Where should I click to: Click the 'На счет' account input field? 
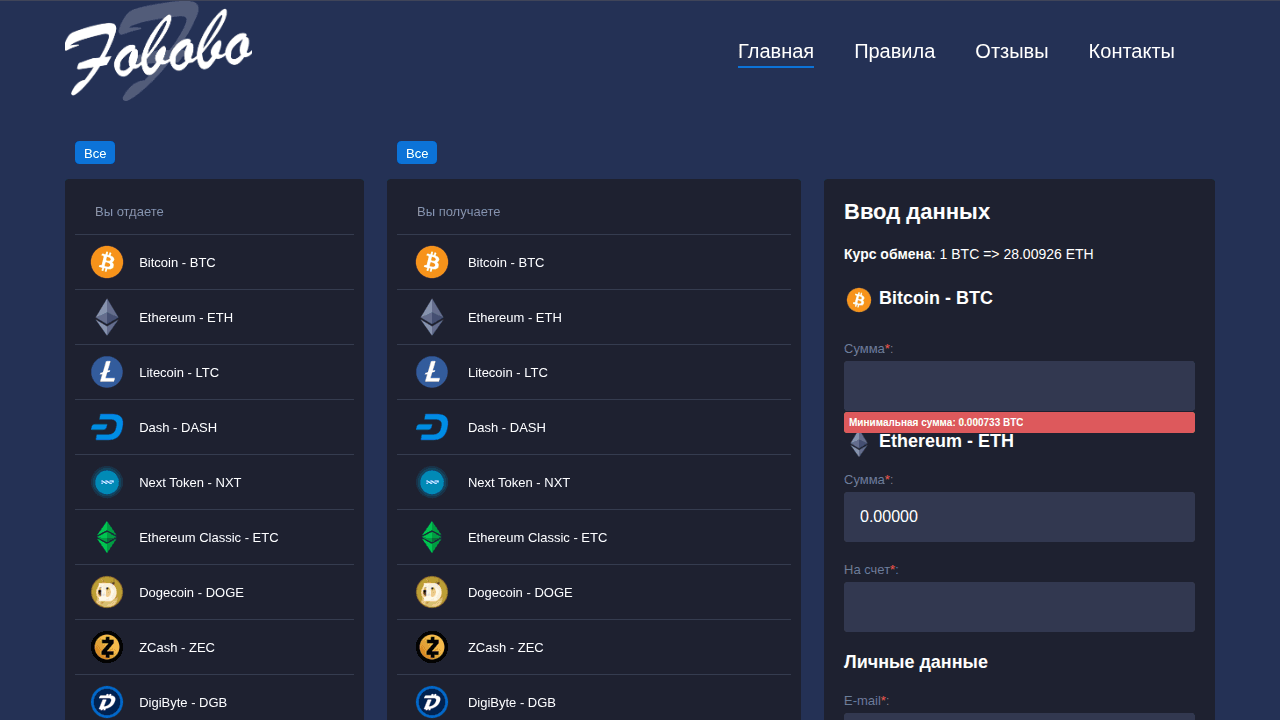[1019, 607]
